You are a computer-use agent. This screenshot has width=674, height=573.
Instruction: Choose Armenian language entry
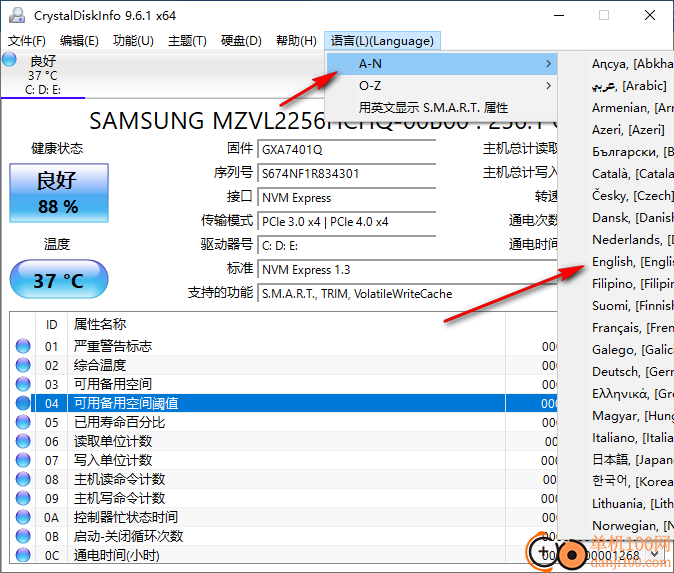pos(616,107)
